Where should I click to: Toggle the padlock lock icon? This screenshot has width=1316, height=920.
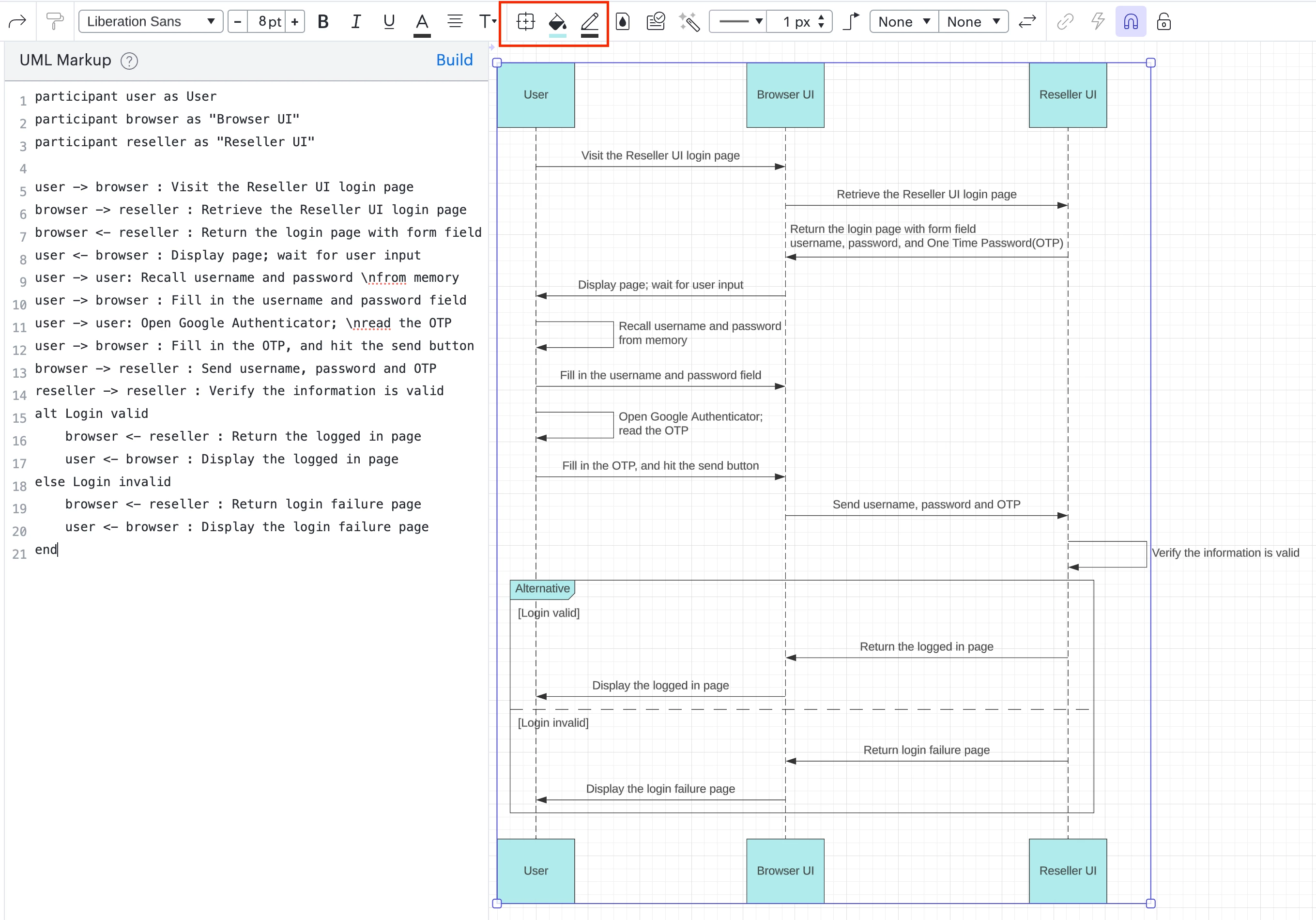1163,22
